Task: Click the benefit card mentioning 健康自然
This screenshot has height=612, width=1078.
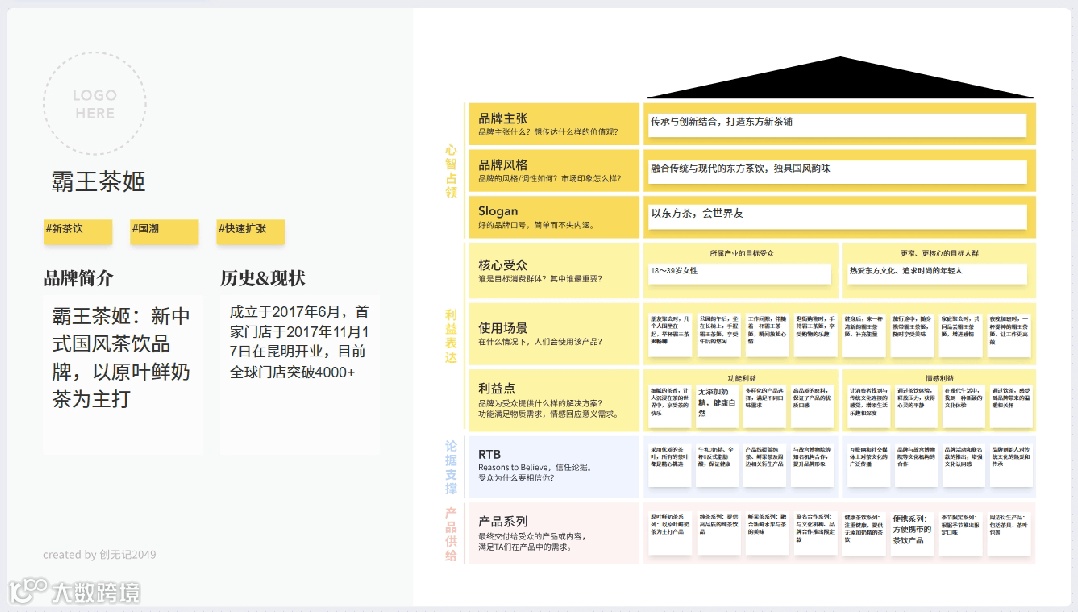Action: [718, 406]
